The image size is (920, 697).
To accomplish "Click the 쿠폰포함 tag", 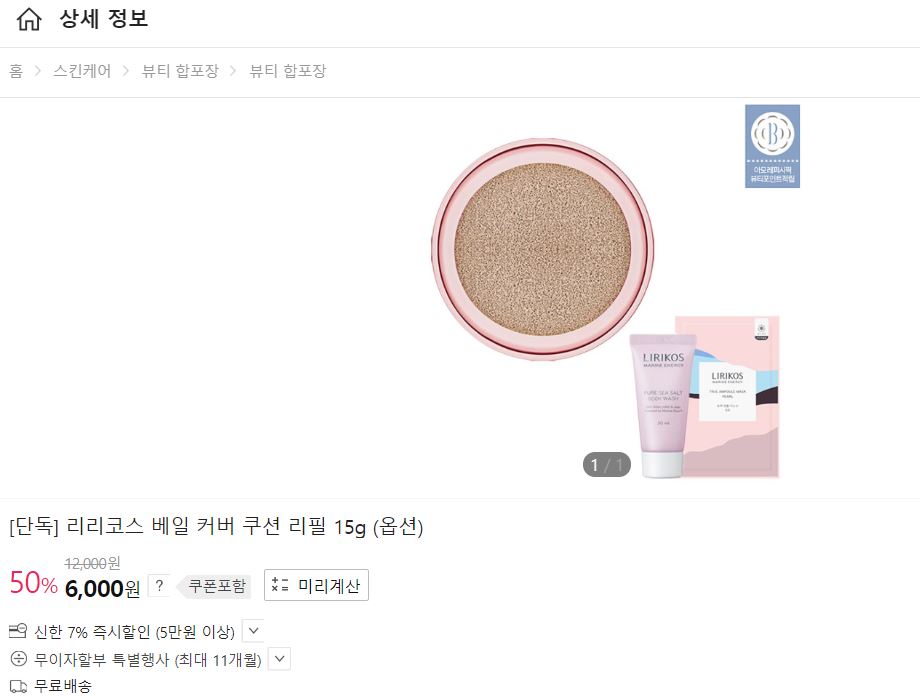I will point(214,586).
